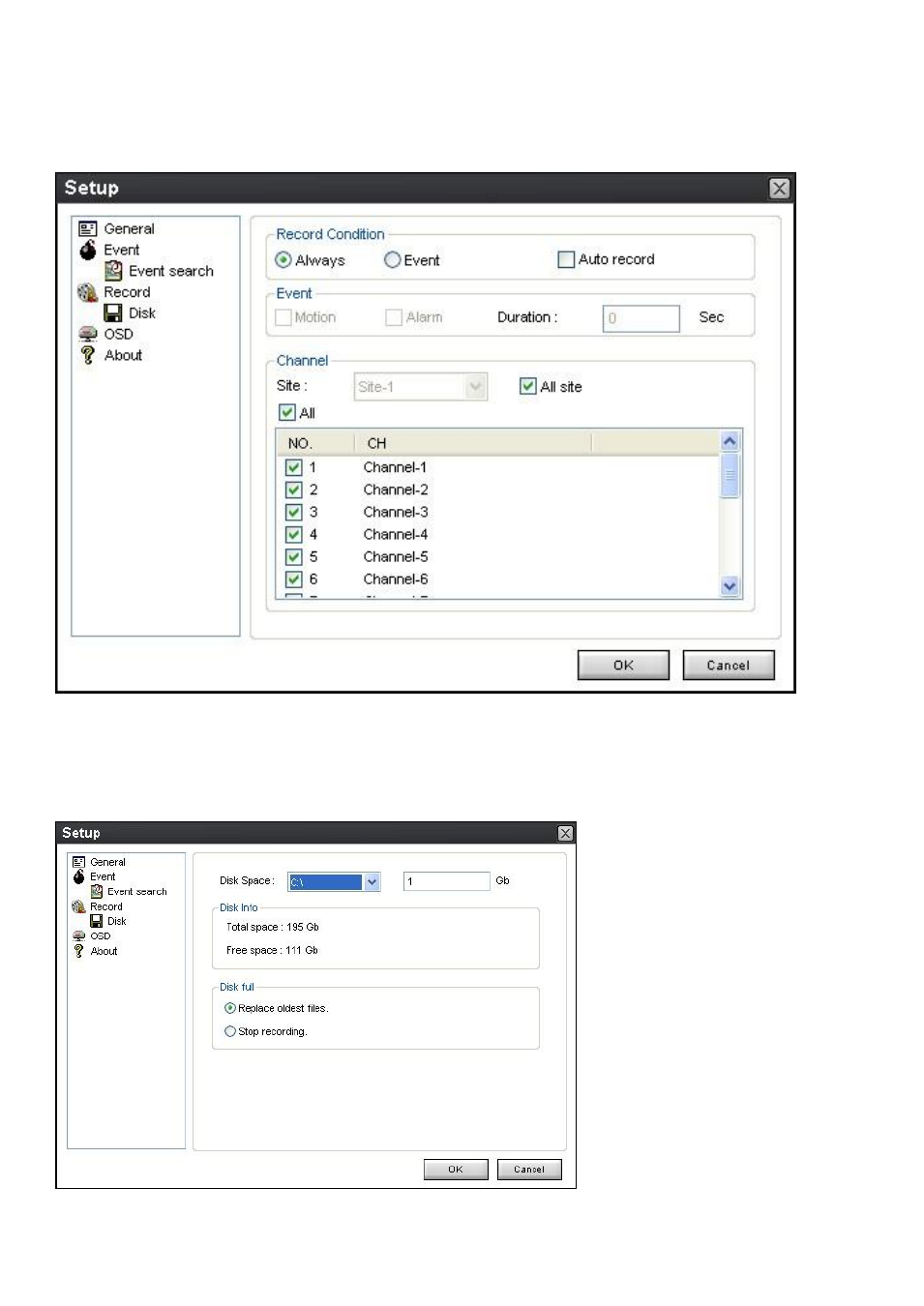Screen dimensions: 924x1306
Task: Click Disk floppy icon in upper Setup window
Action: pos(113,313)
